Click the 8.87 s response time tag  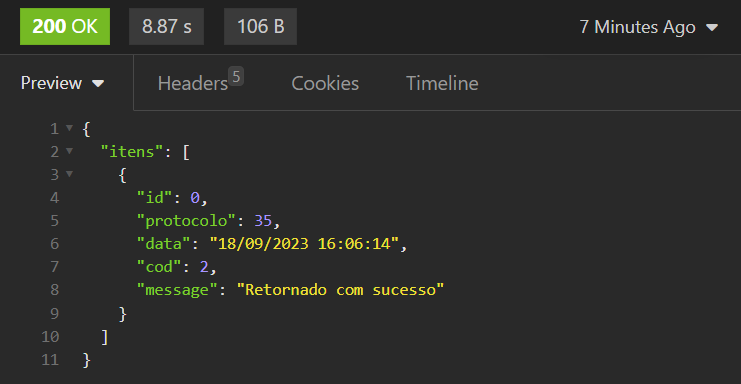coord(166,26)
